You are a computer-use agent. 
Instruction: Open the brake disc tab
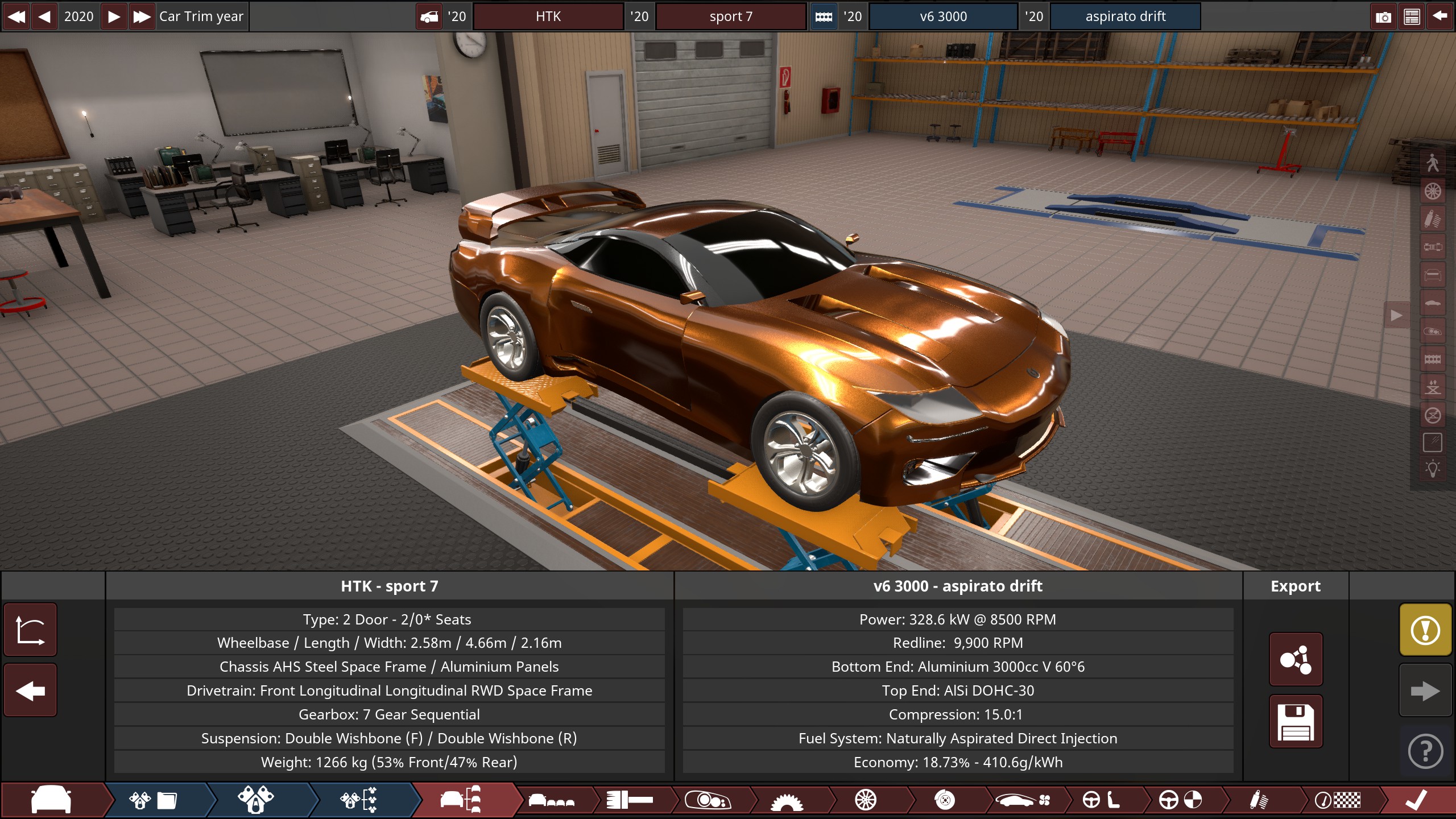click(944, 800)
